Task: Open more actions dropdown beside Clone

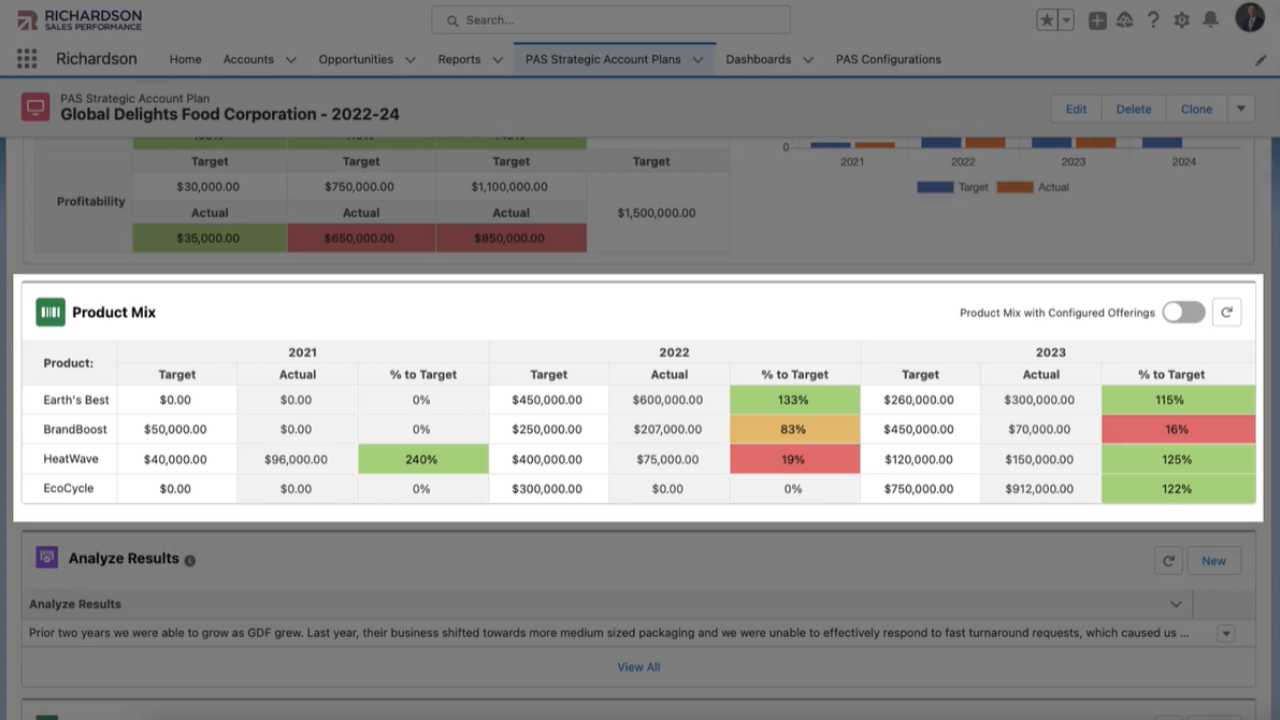Action: [1241, 109]
